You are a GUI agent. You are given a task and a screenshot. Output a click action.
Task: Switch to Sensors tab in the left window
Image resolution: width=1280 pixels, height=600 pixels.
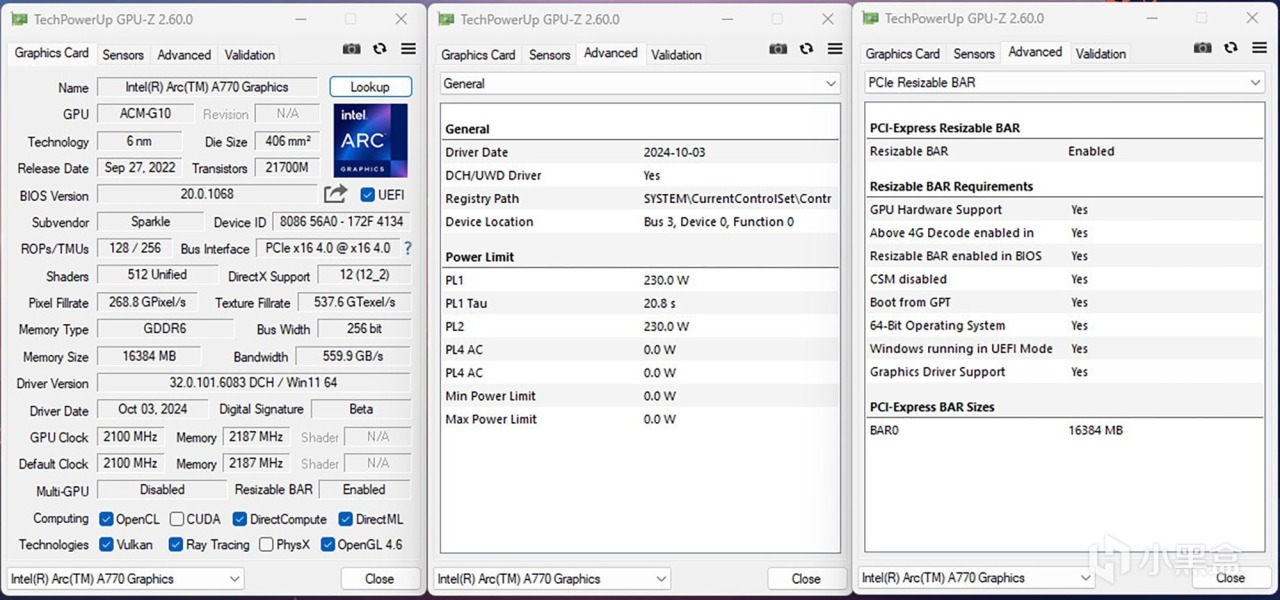123,55
